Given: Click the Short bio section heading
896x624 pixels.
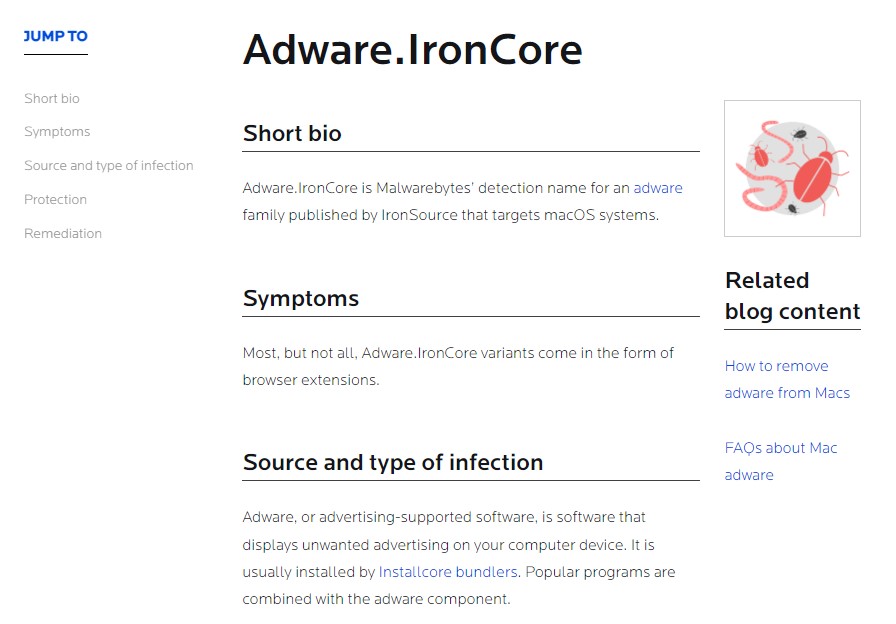Looking at the screenshot, I should pos(292,133).
